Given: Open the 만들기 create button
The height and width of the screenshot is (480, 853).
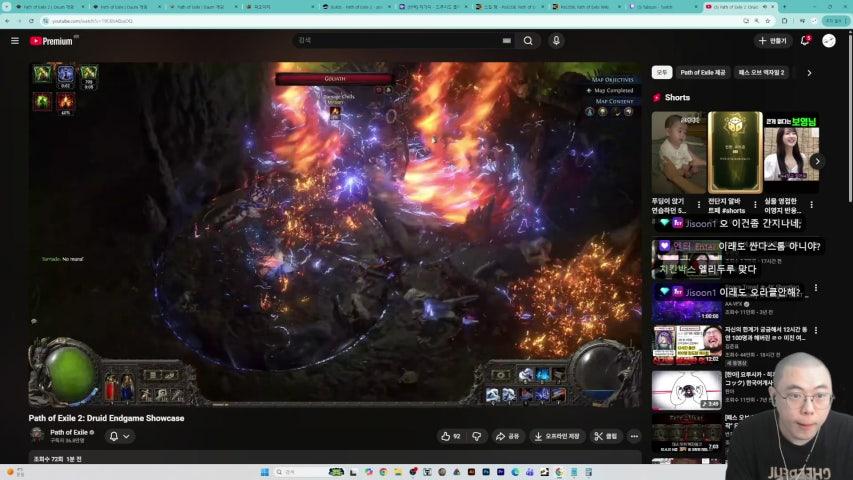Looking at the screenshot, I should pyautogui.click(x=772, y=40).
